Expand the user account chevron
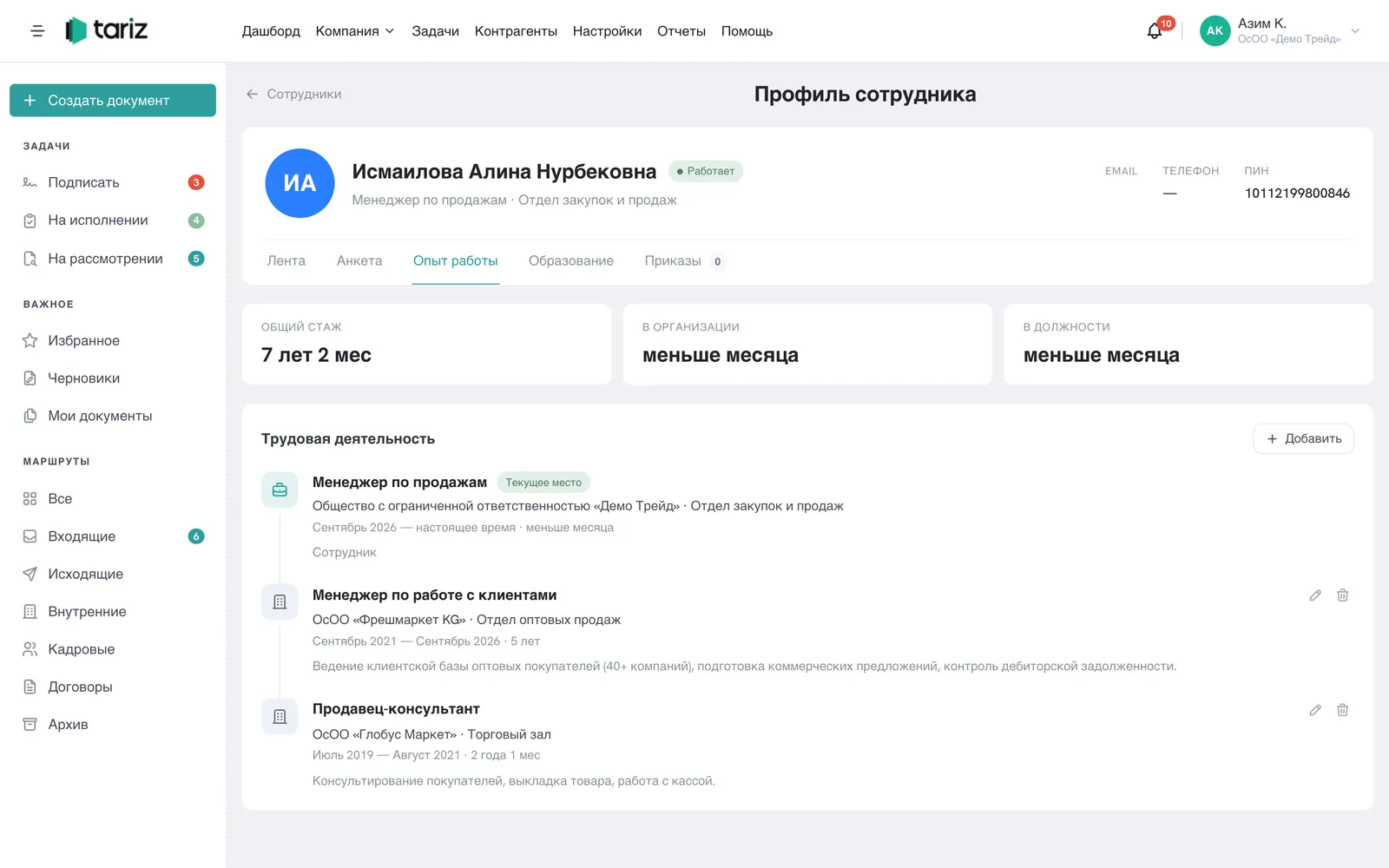The height and width of the screenshot is (868, 1389). (1354, 31)
